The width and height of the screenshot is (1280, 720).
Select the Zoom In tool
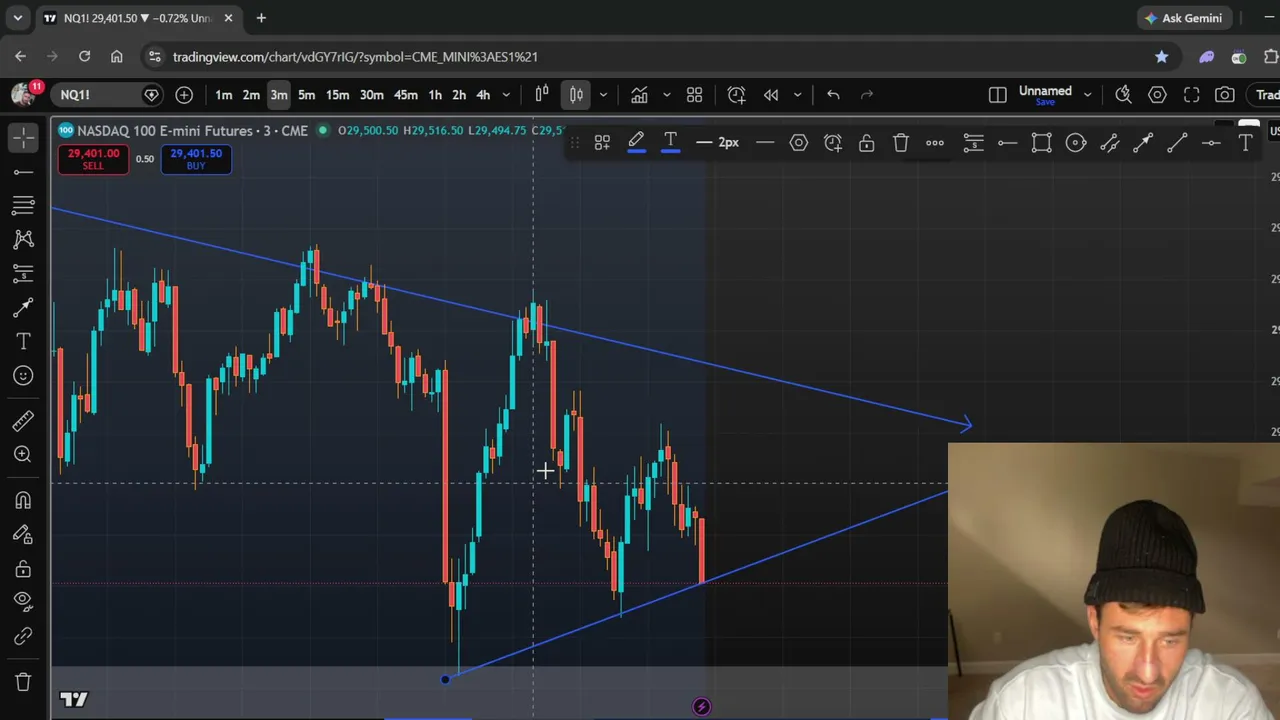(x=23, y=455)
